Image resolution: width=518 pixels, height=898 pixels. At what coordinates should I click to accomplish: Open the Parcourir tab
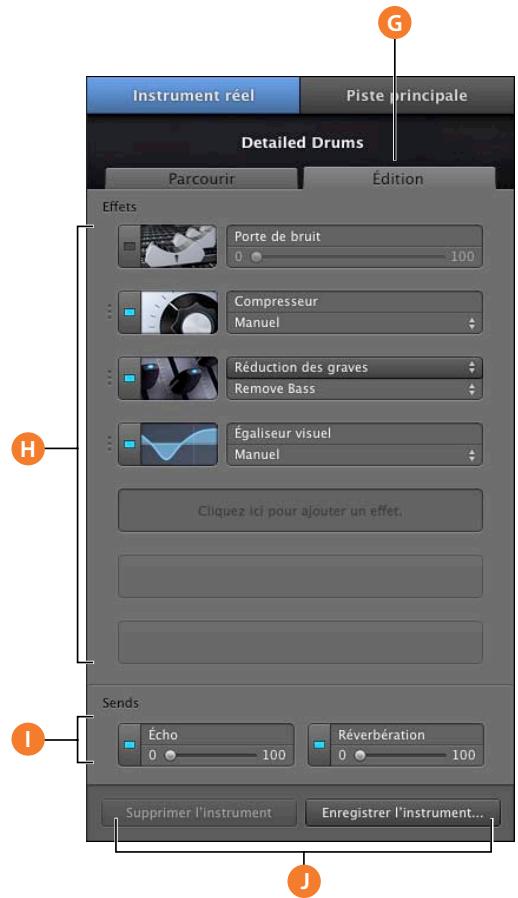click(201, 179)
